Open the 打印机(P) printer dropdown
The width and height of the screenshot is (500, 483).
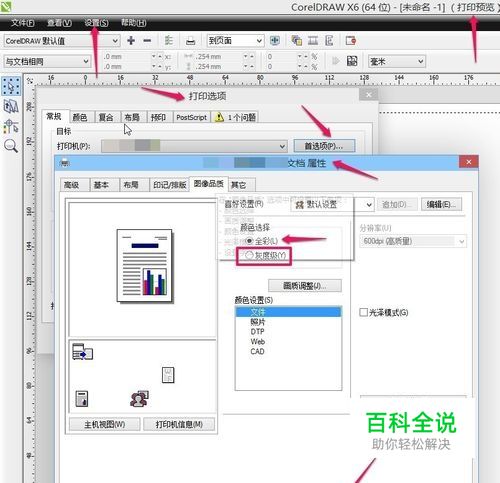pos(194,146)
